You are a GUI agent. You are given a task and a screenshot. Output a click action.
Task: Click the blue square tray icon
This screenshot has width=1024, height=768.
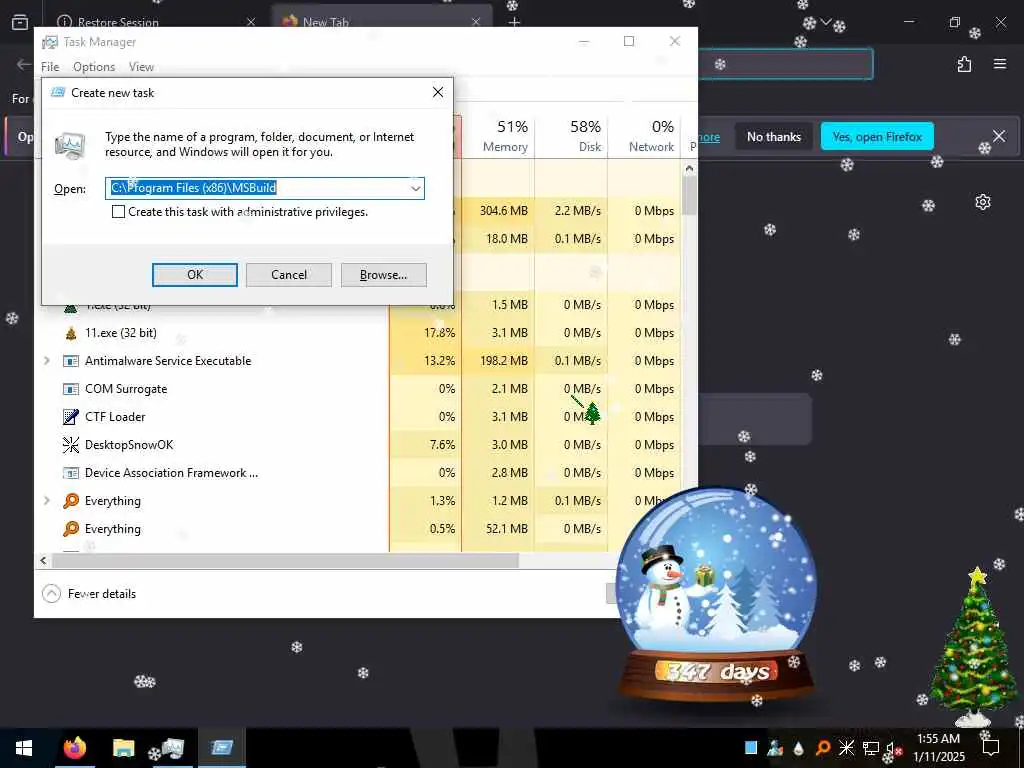pyautogui.click(x=751, y=748)
